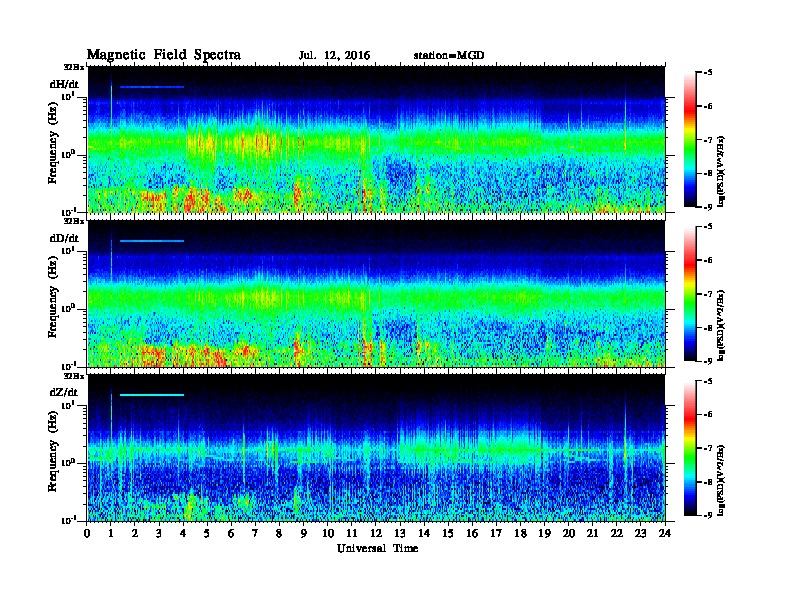Click the 10^1 frequency tick of dH/dt panel
792x612 pixels.
(68, 96)
